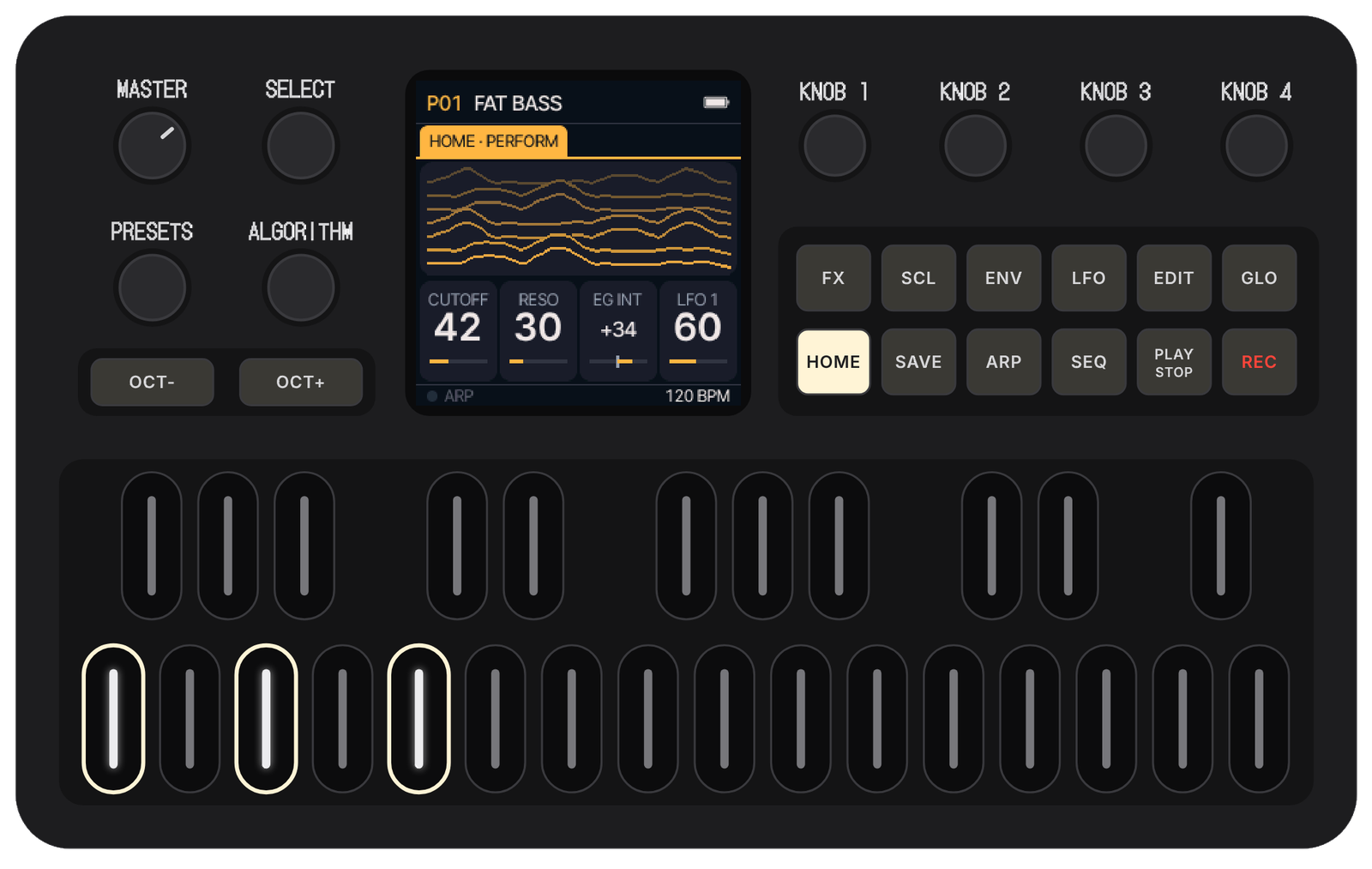Open the GLO global settings page
The image size is (1372, 869).
coord(1259,278)
